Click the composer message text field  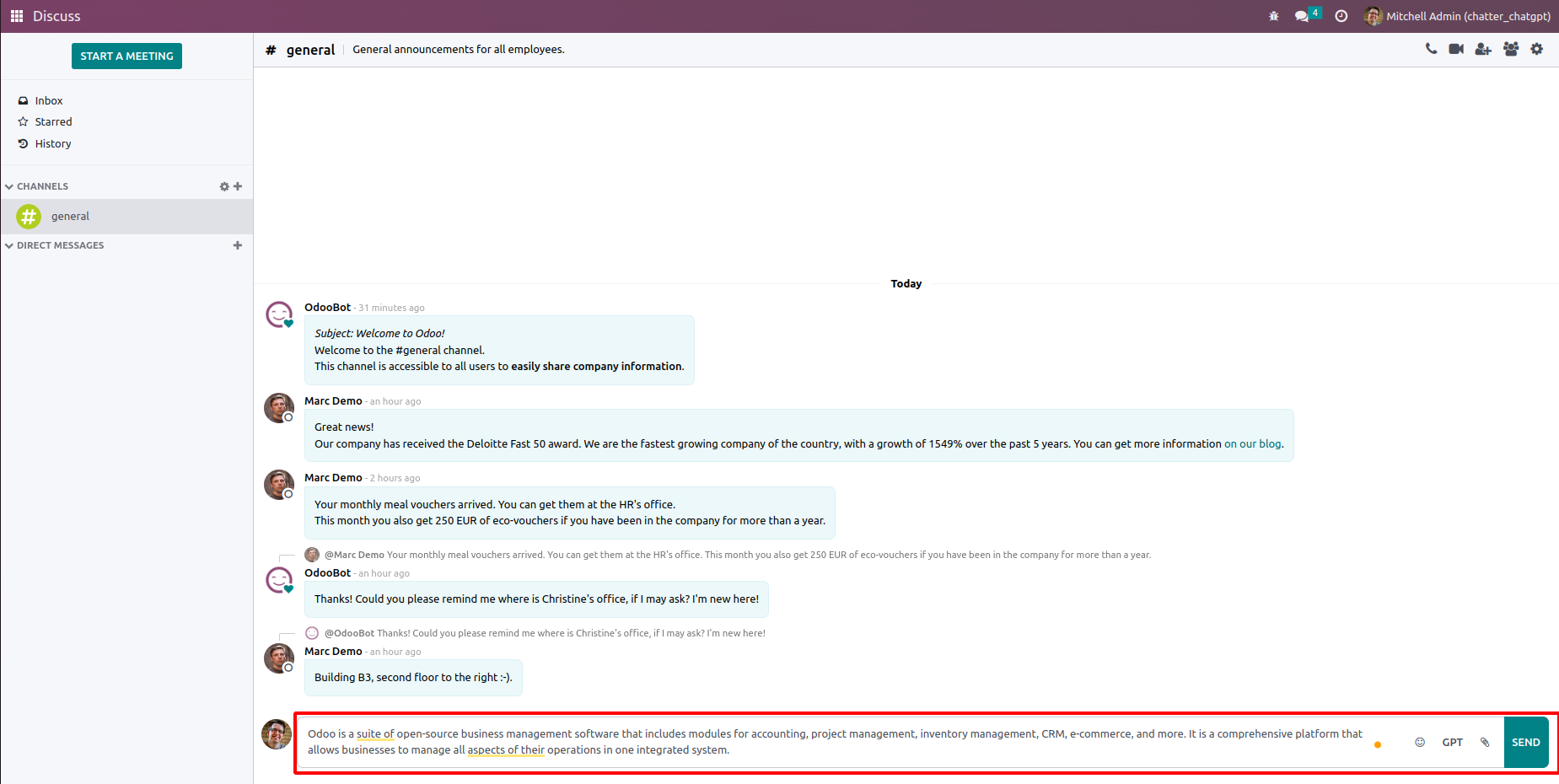pyautogui.click(x=835, y=742)
